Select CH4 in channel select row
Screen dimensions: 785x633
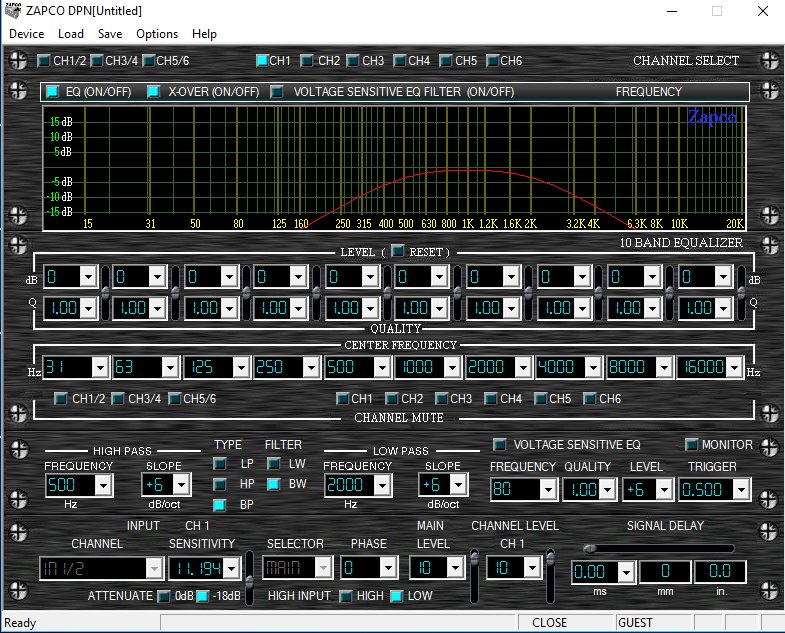(x=400, y=61)
